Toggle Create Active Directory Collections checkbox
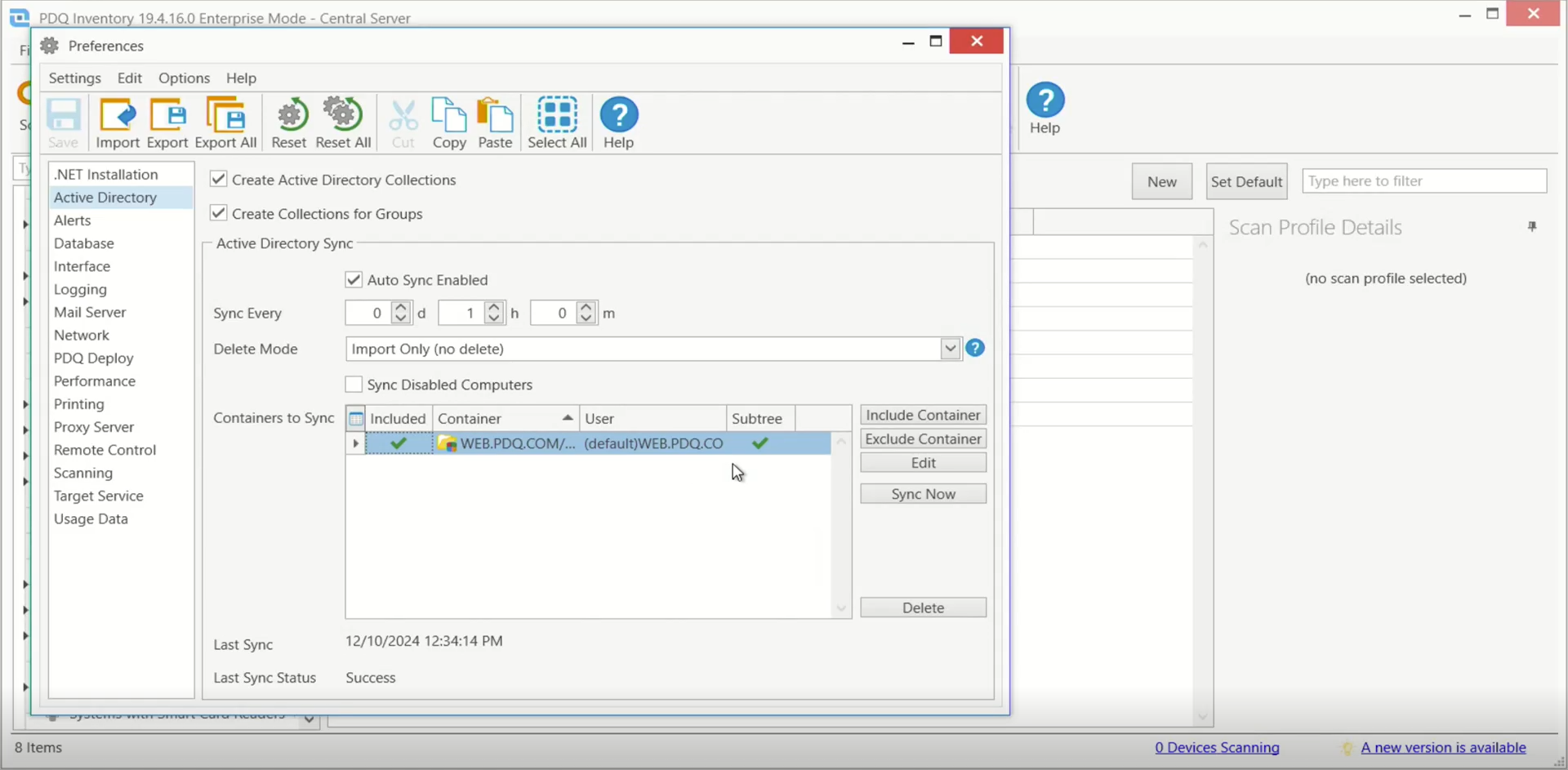 [x=218, y=179]
